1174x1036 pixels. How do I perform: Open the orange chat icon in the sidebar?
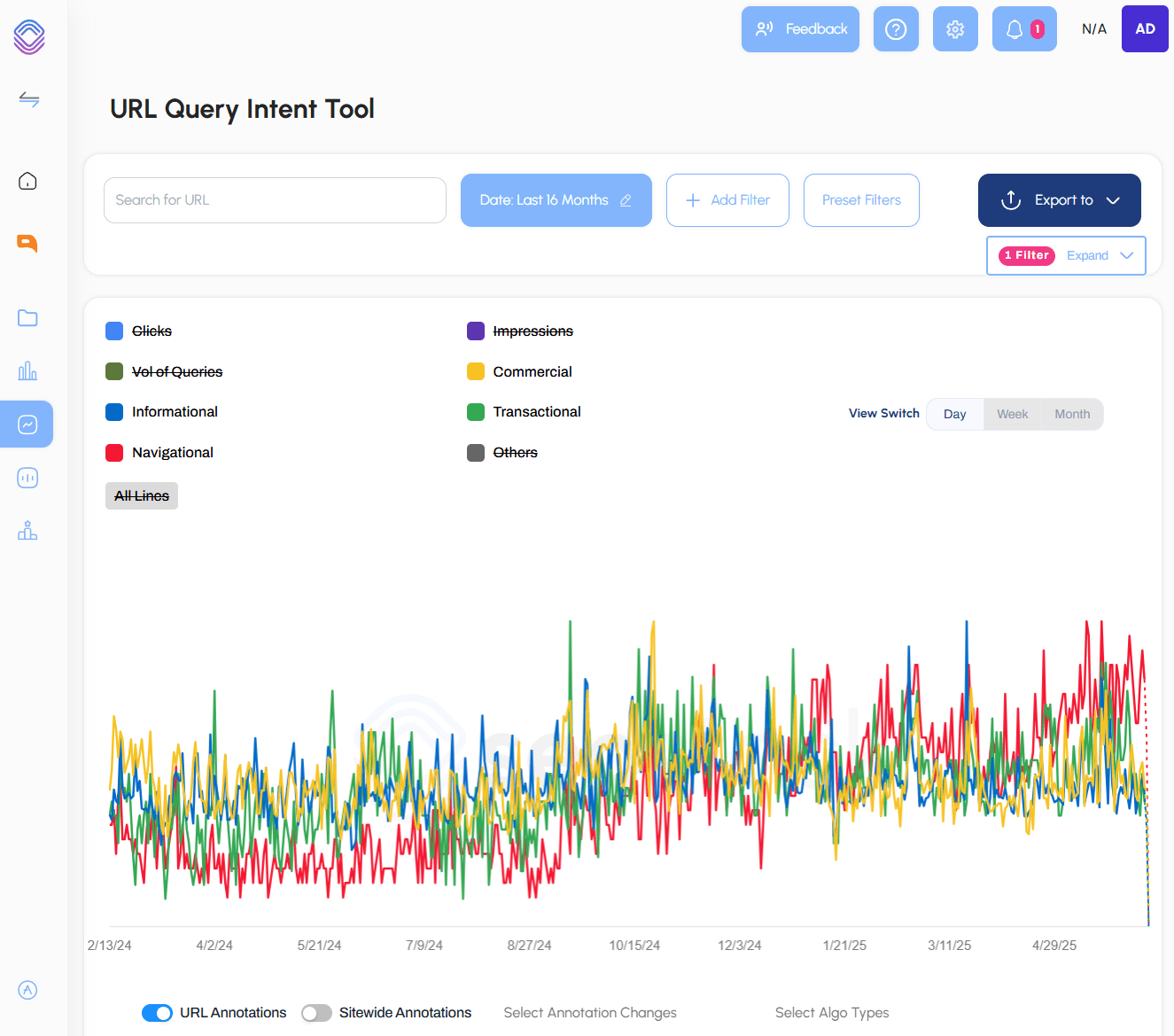click(27, 242)
